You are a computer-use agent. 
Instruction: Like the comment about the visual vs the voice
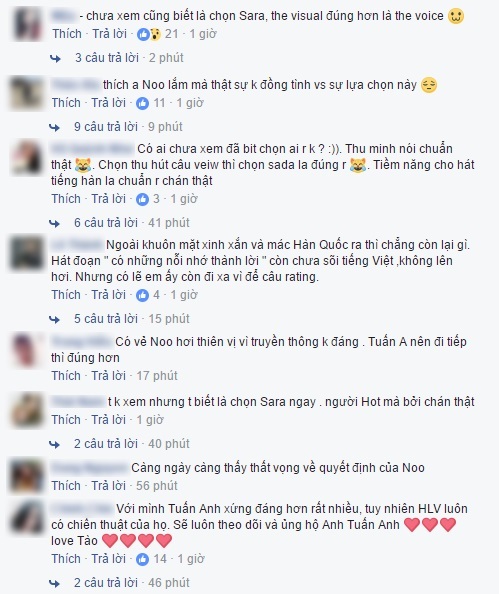click(x=67, y=34)
